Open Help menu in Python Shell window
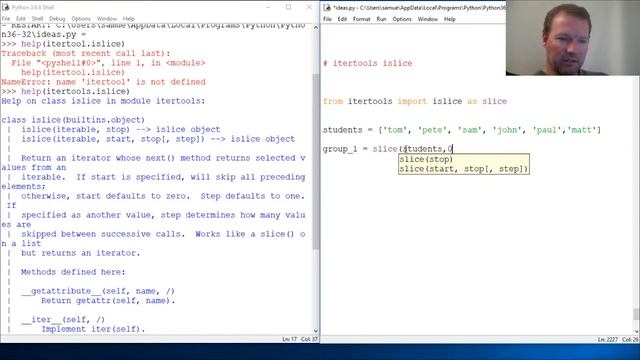The image size is (640, 360). [129, 19]
